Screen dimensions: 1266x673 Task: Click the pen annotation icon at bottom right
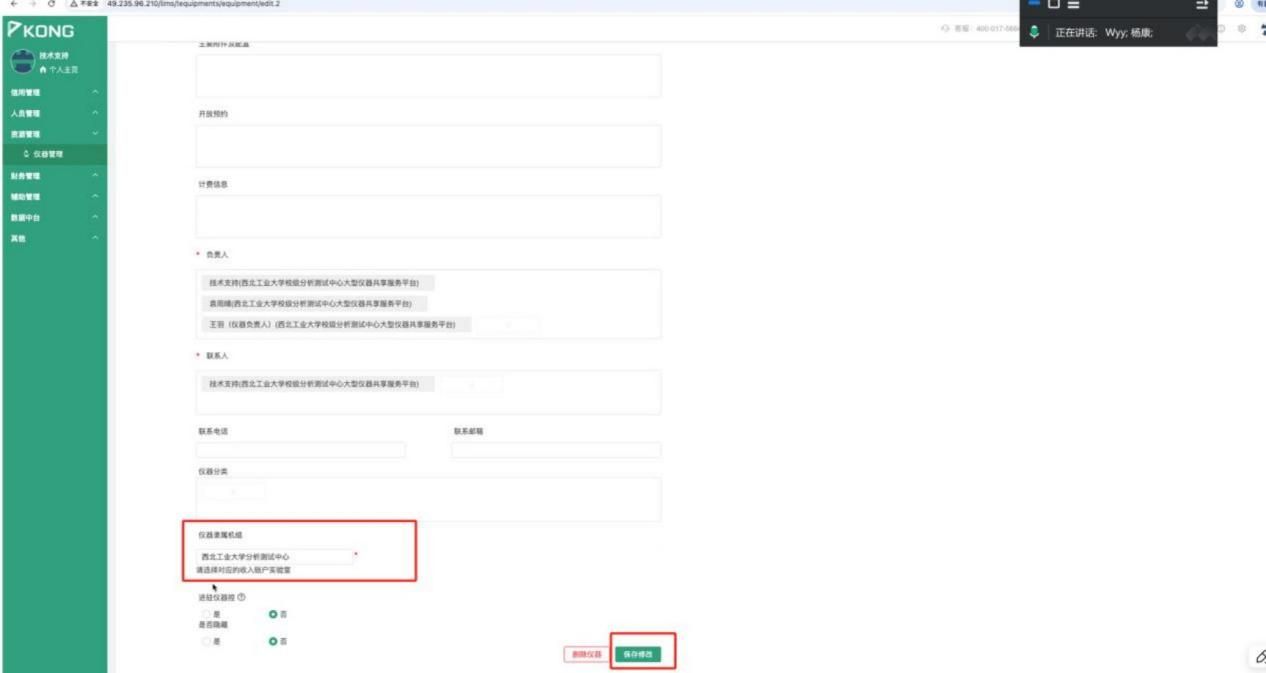tap(1259, 655)
